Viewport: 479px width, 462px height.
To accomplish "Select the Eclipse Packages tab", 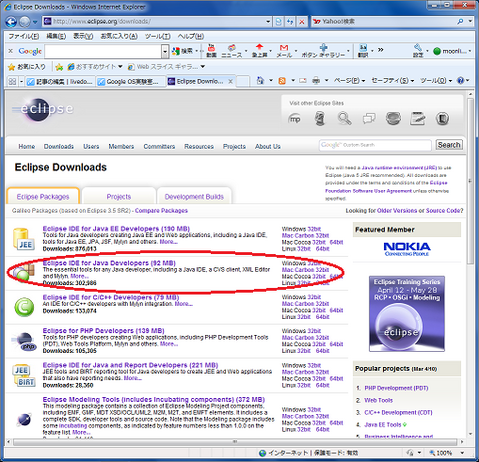I will (43, 197).
